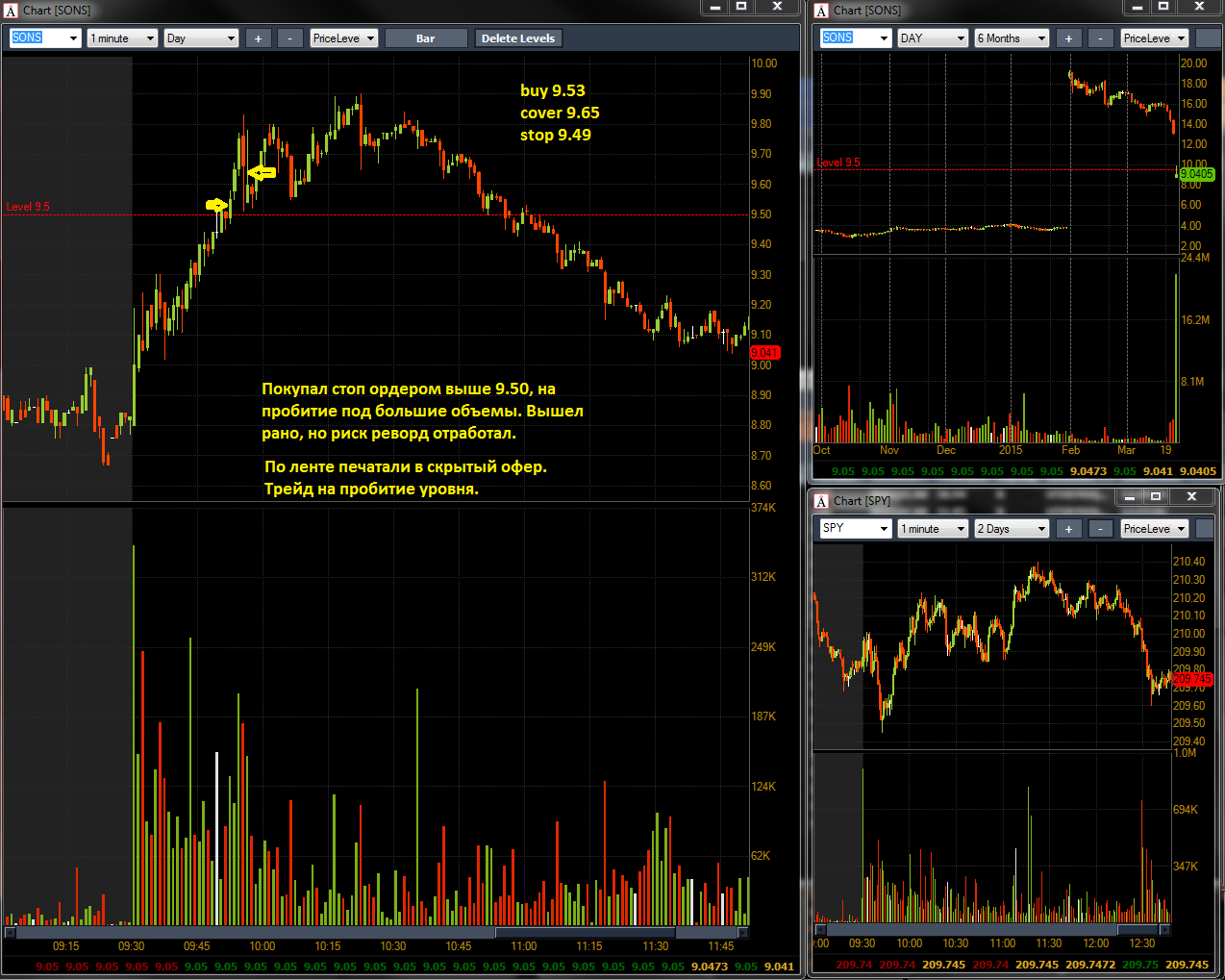
Task: Click the yellow right-pointing arrow marker on chart
Action: pyautogui.click(x=216, y=205)
